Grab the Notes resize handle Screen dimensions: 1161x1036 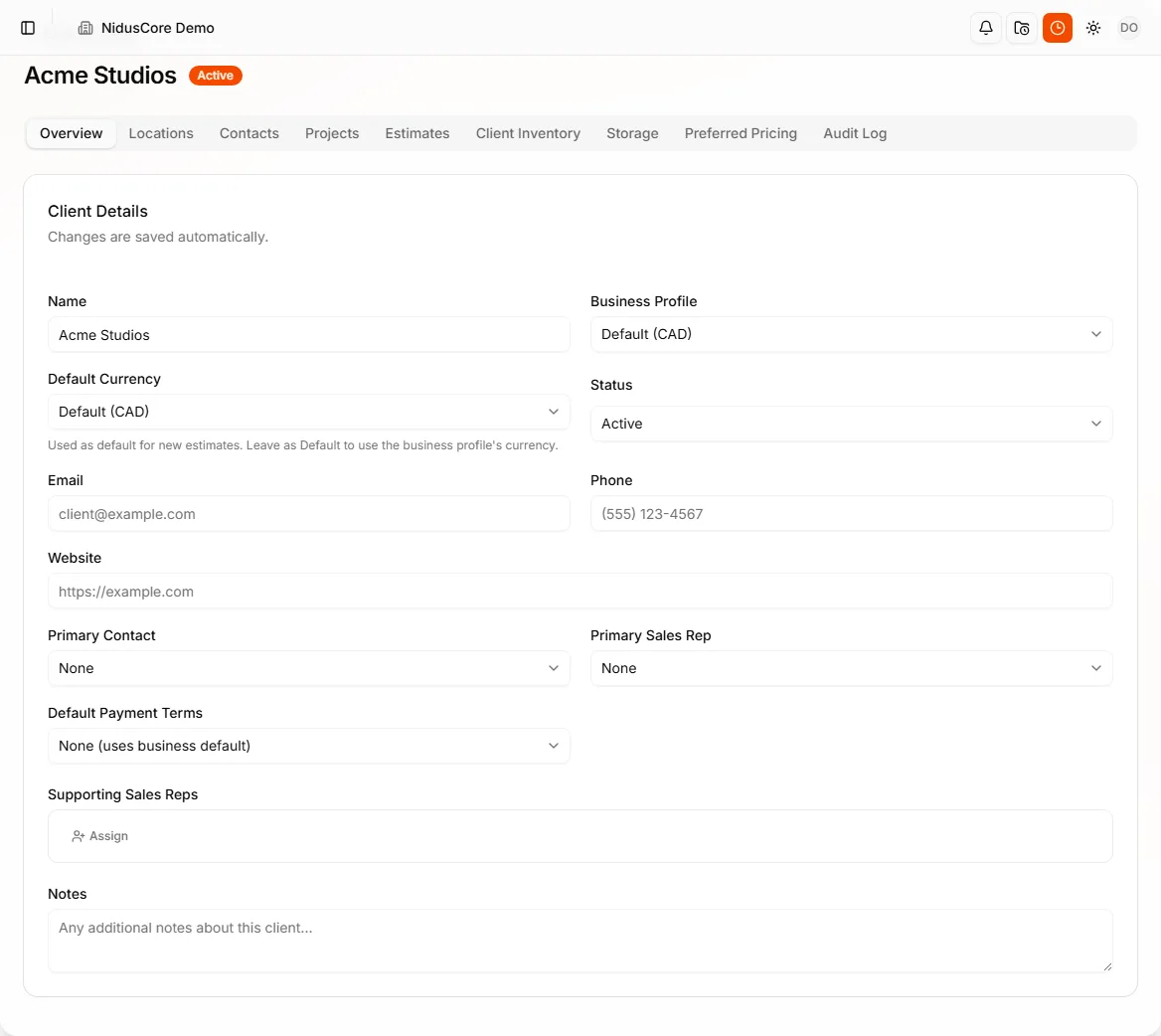[1107, 966]
